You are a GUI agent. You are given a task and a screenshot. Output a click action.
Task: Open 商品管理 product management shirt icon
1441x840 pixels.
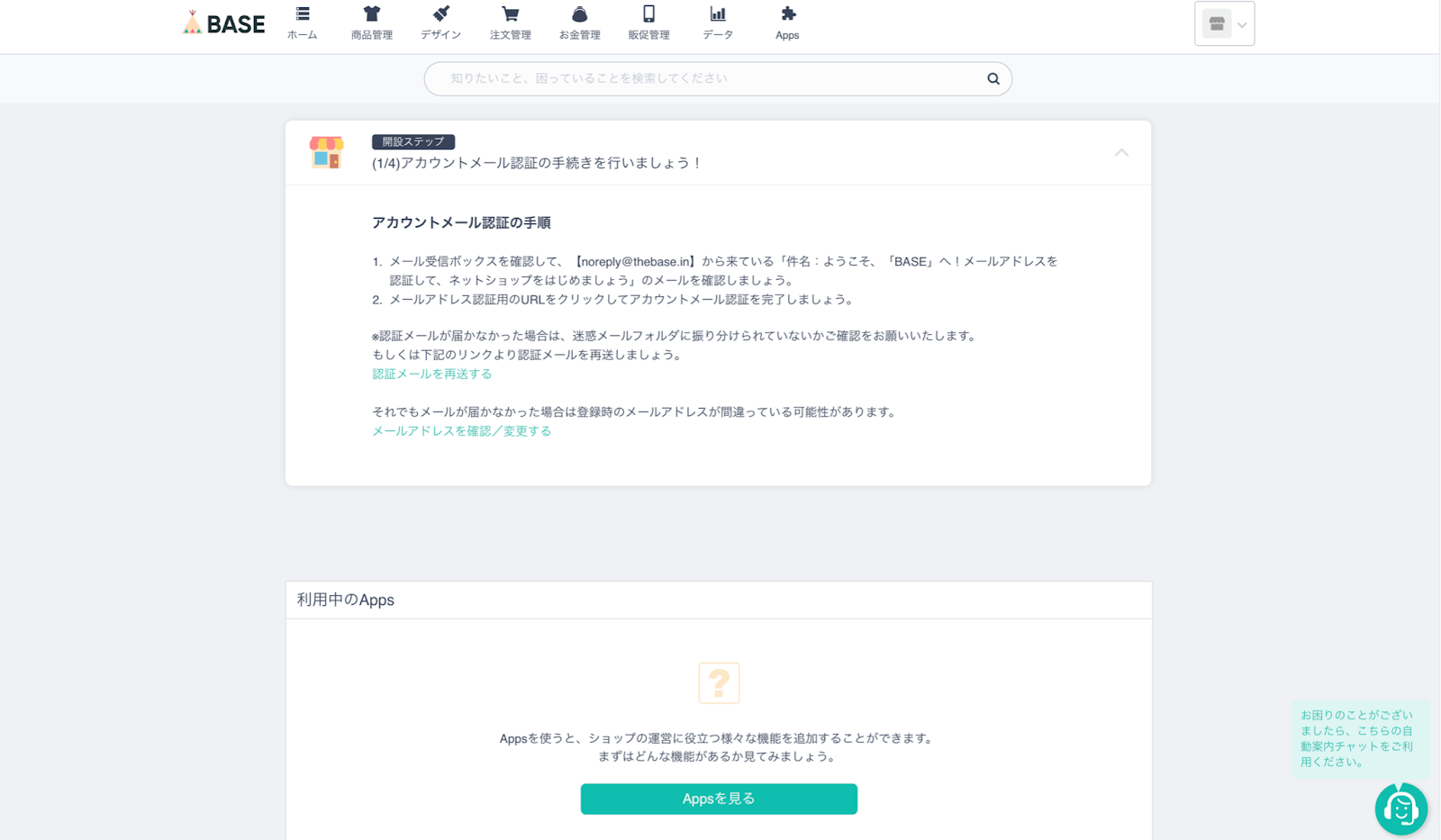point(372,14)
